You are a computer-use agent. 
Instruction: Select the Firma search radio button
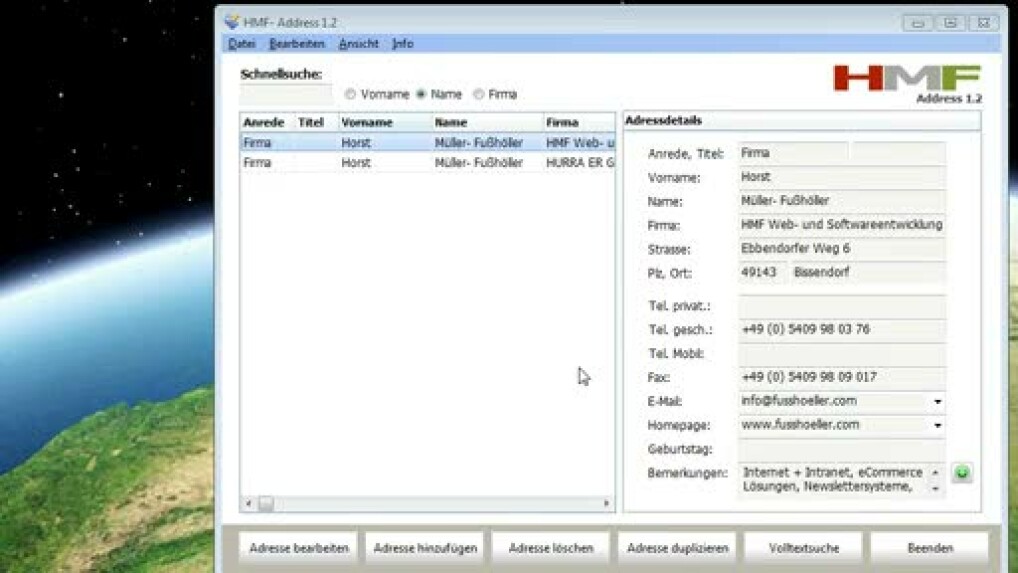[x=479, y=94]
